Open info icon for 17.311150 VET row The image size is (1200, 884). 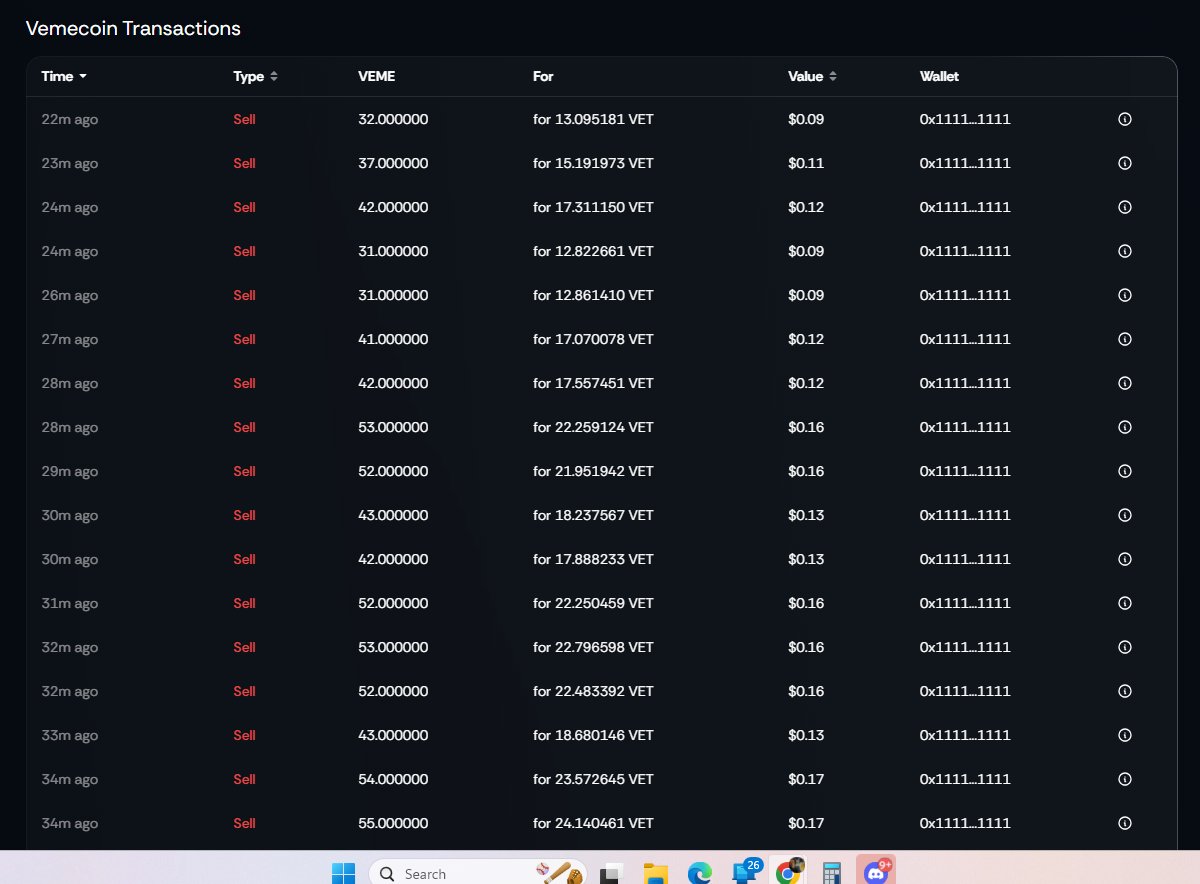[x=1124, y=208]
